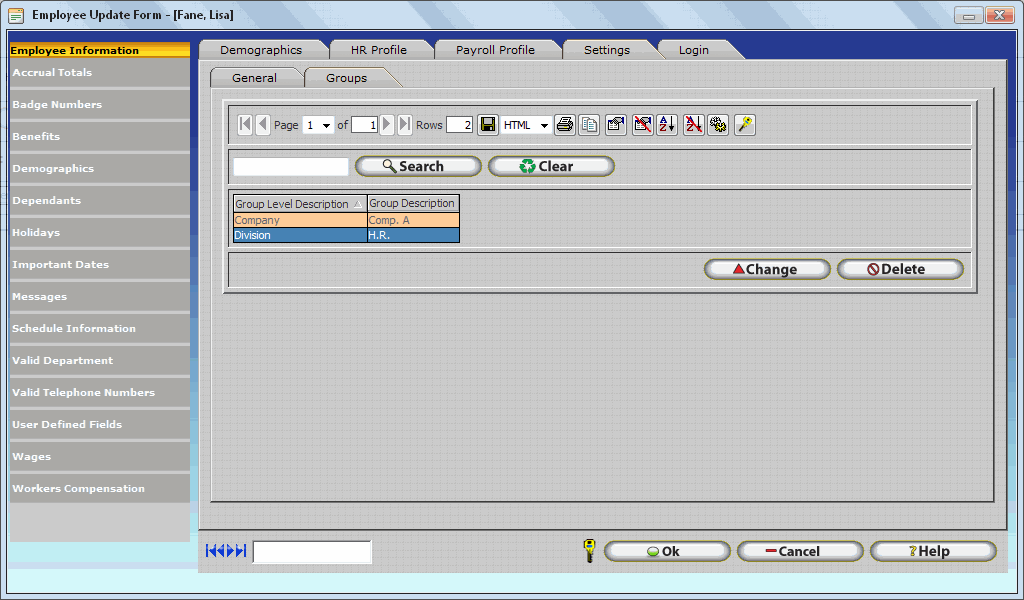Click the yellow key icon in the grid toolbar
The image size is (1024, 600).
[x=745, y=125]
